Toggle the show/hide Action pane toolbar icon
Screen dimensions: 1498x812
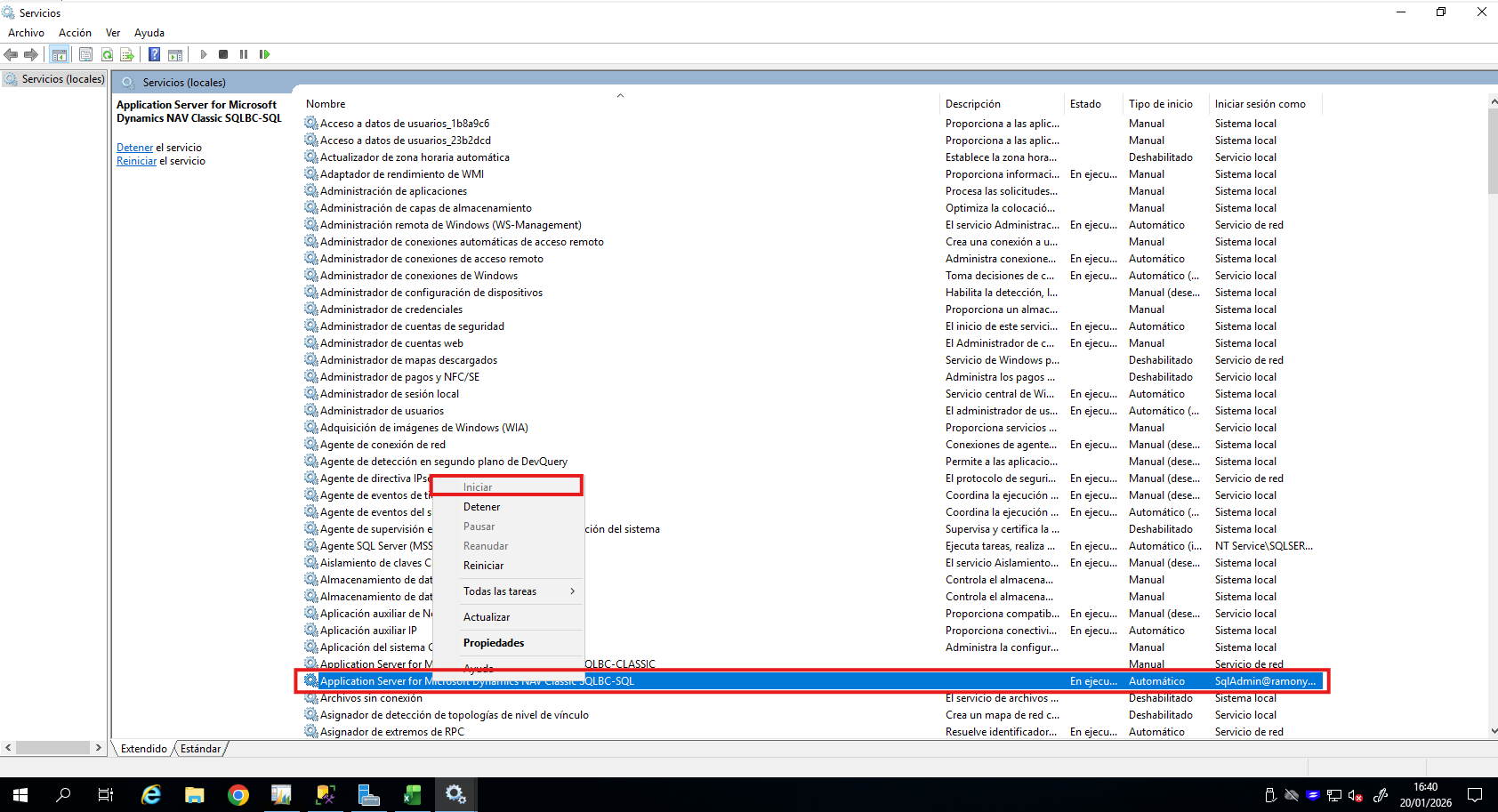(x=175, y=55)
